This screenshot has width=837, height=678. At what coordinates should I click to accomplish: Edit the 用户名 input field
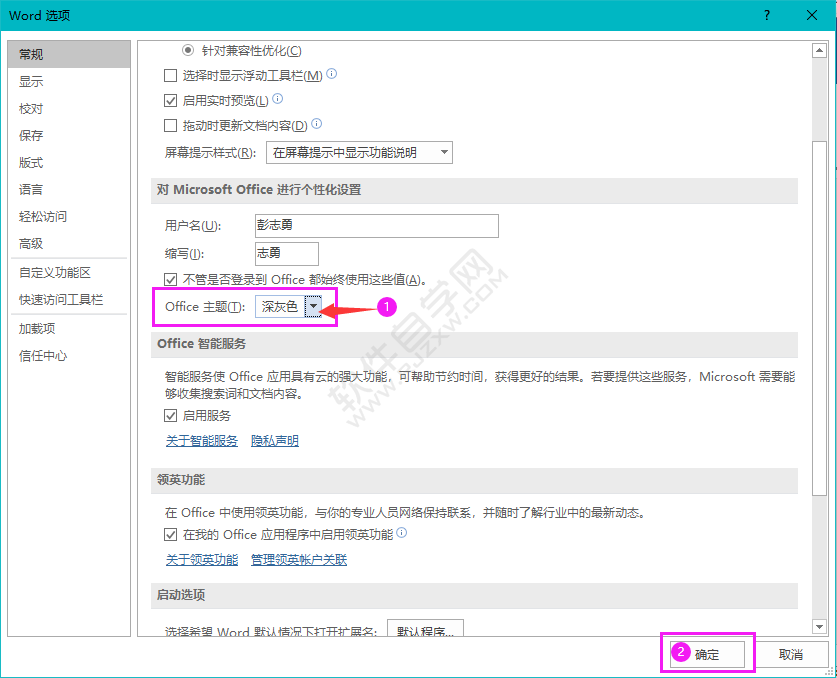(375, 225)
